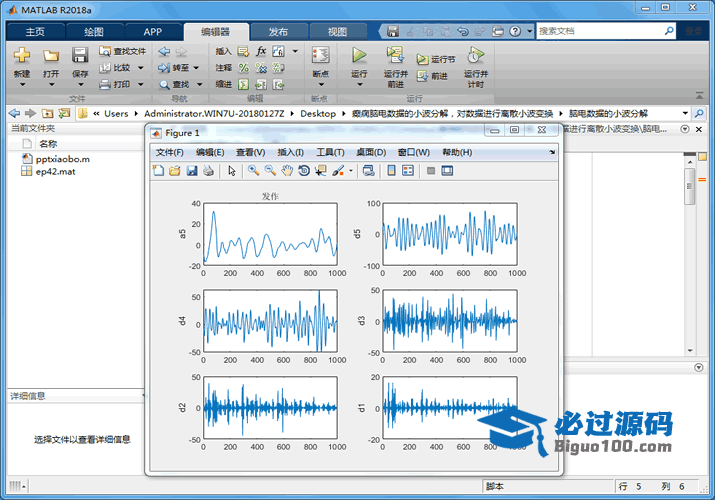Switch to the 绘图 (Plots) tab
The height and width of the screenshot is (500, 715).
click(94, 31)
